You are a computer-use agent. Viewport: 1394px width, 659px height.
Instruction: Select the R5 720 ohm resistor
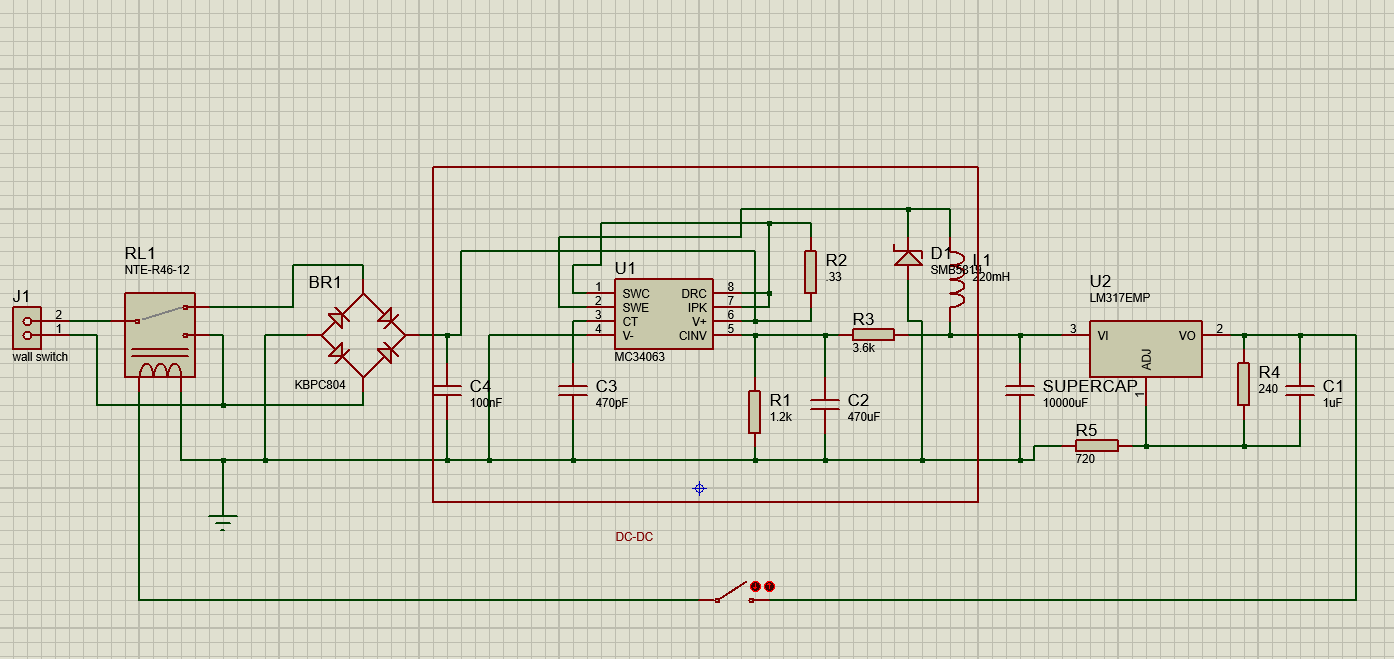[1096, 446]
